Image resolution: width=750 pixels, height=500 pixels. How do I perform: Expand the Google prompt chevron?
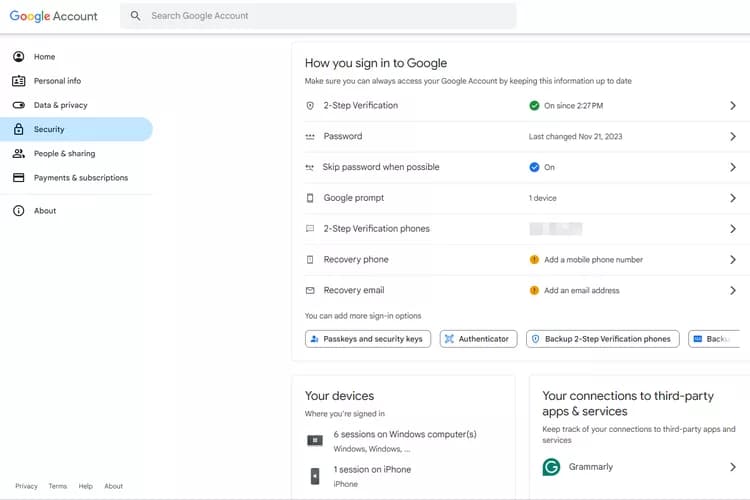733,198
